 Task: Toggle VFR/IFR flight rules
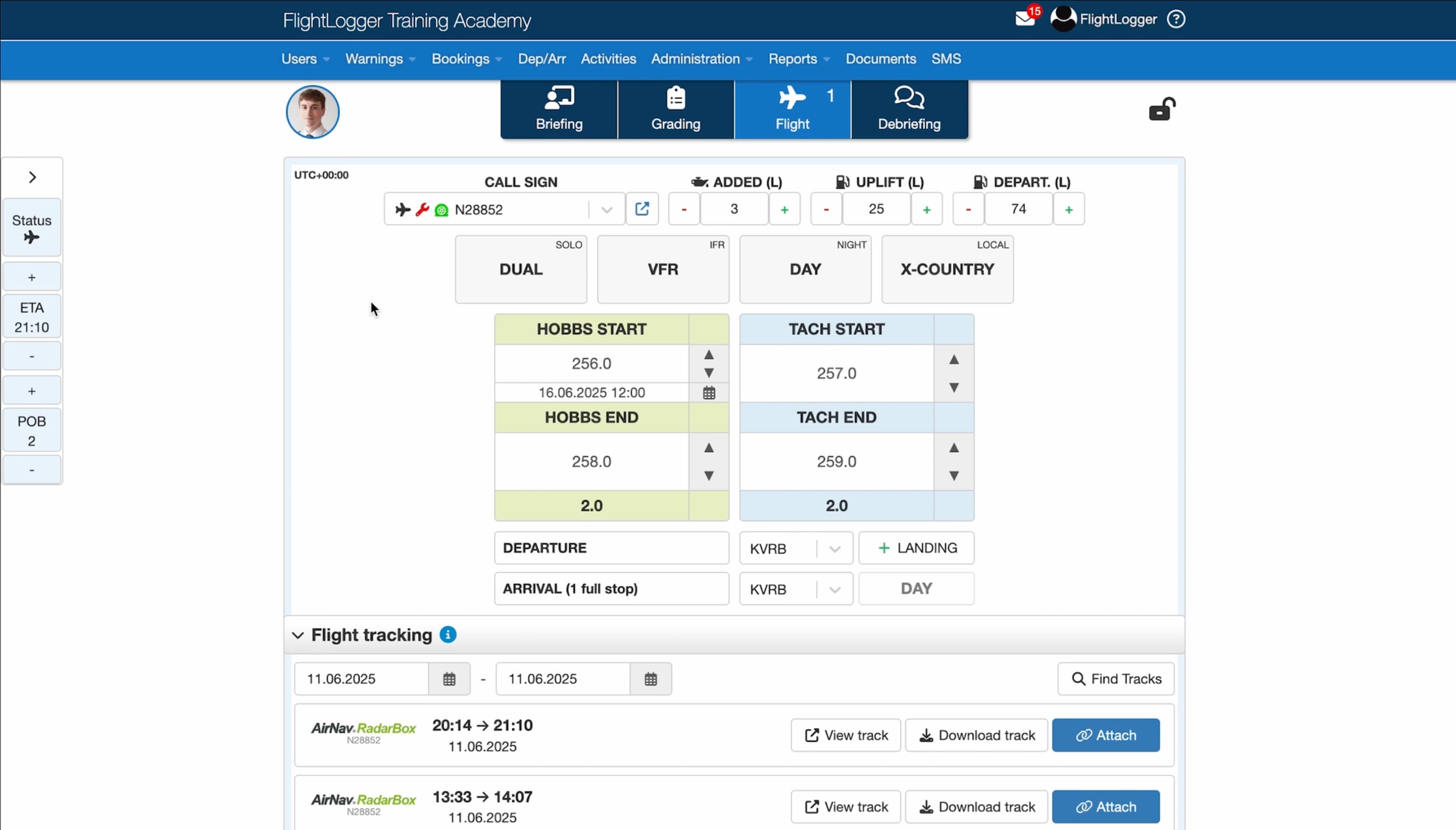point(663,269)
